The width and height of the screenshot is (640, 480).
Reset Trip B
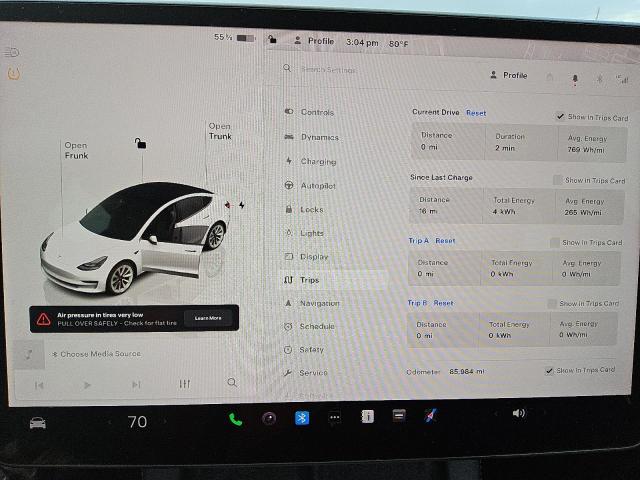(443, 303)
